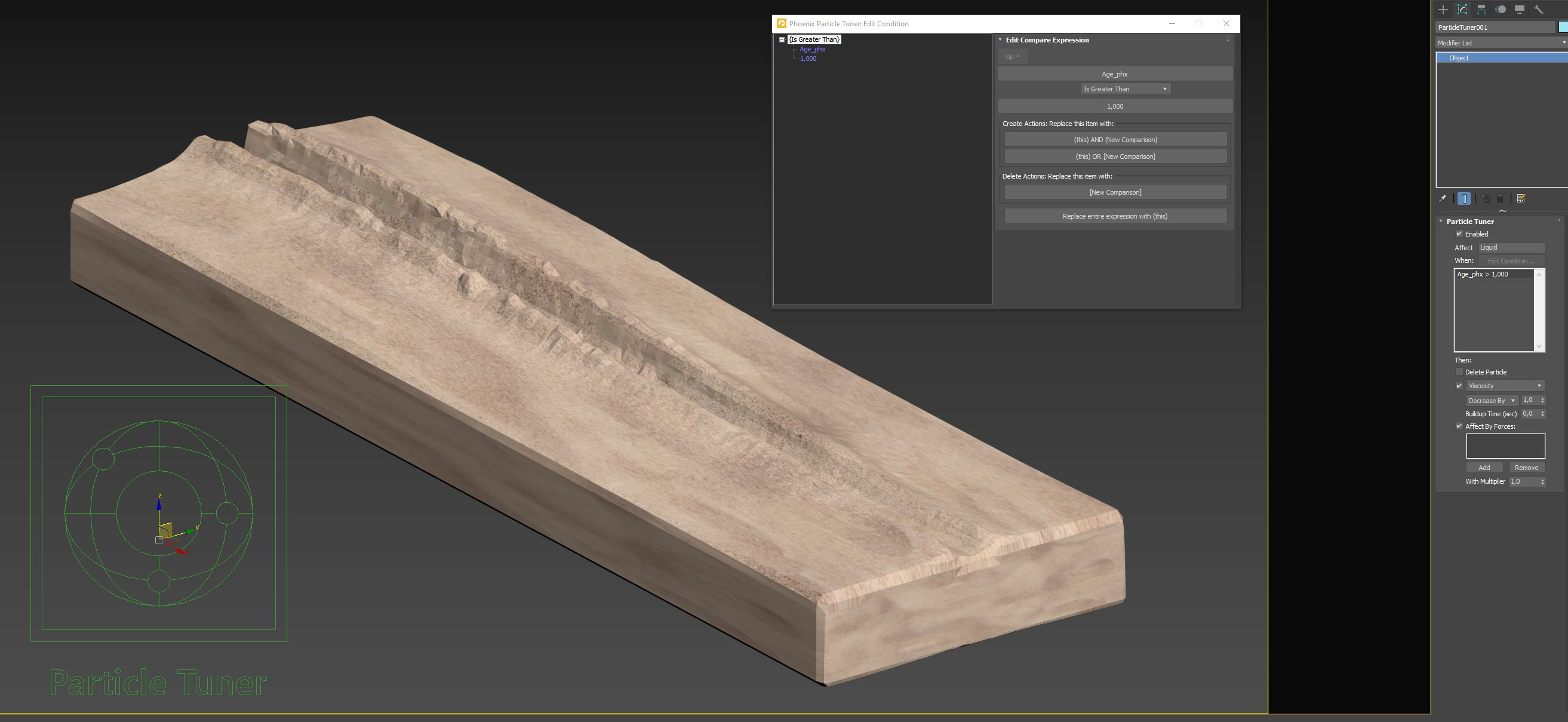
Task: Open the Is Greater Than comparison dropdown
Action: [x=1125, y=89]
